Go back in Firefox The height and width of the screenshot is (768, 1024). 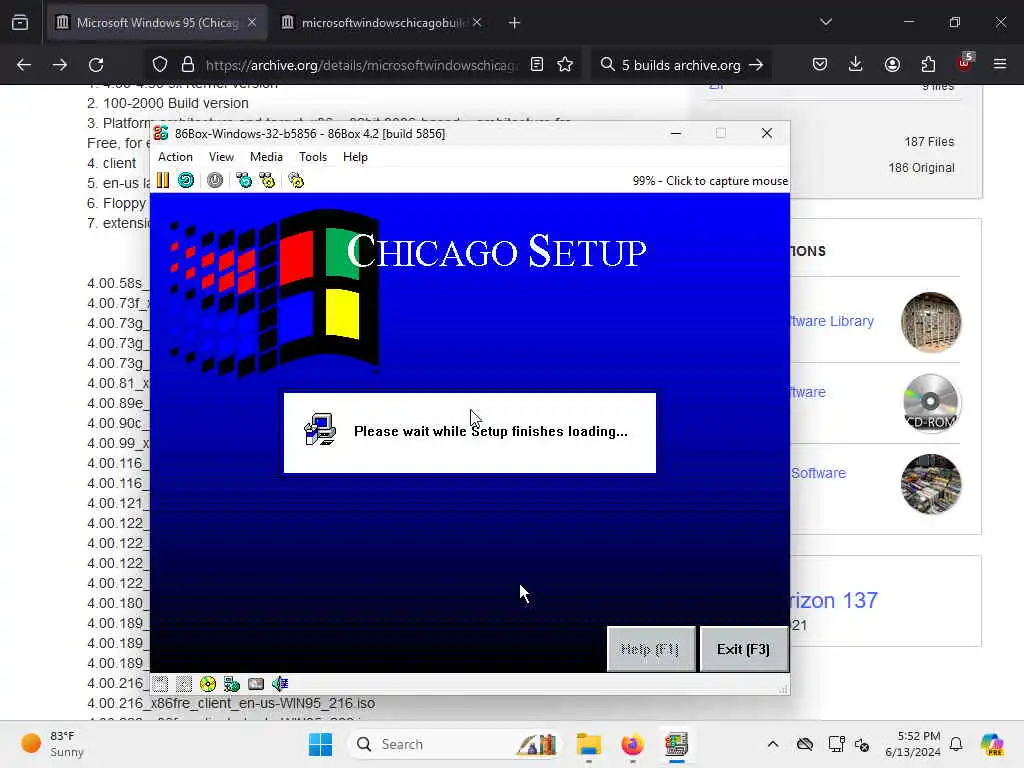point(24,65)
